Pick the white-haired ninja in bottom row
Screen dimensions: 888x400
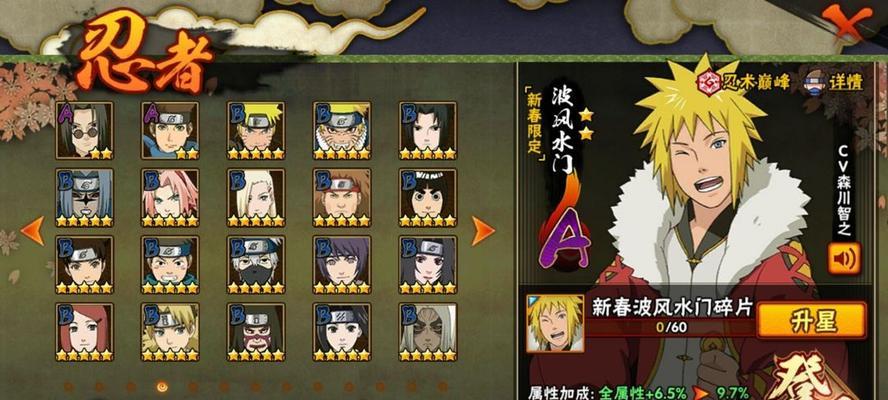click(428, 332)
